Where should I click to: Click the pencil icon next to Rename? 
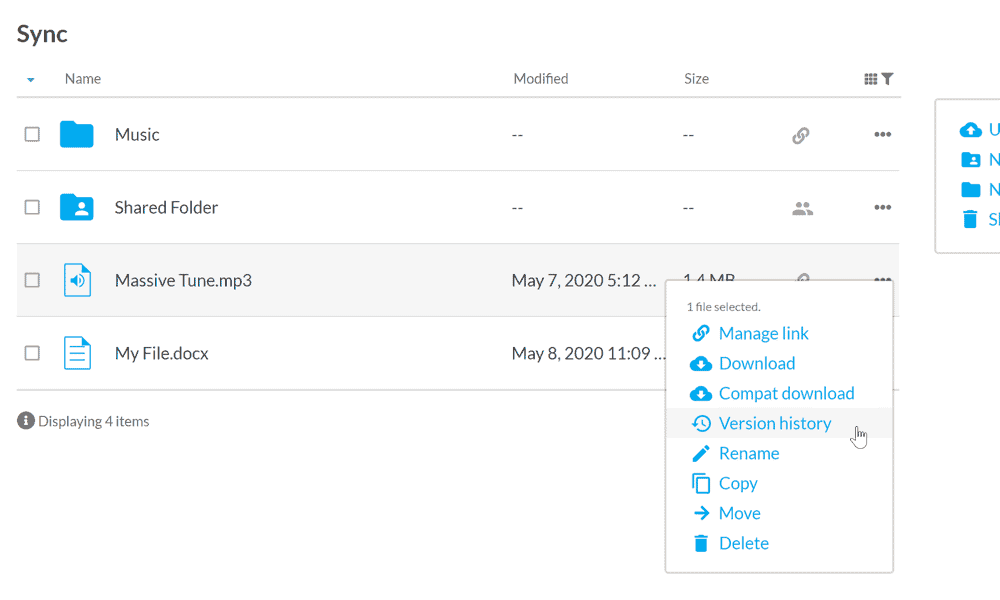(701, 453)
